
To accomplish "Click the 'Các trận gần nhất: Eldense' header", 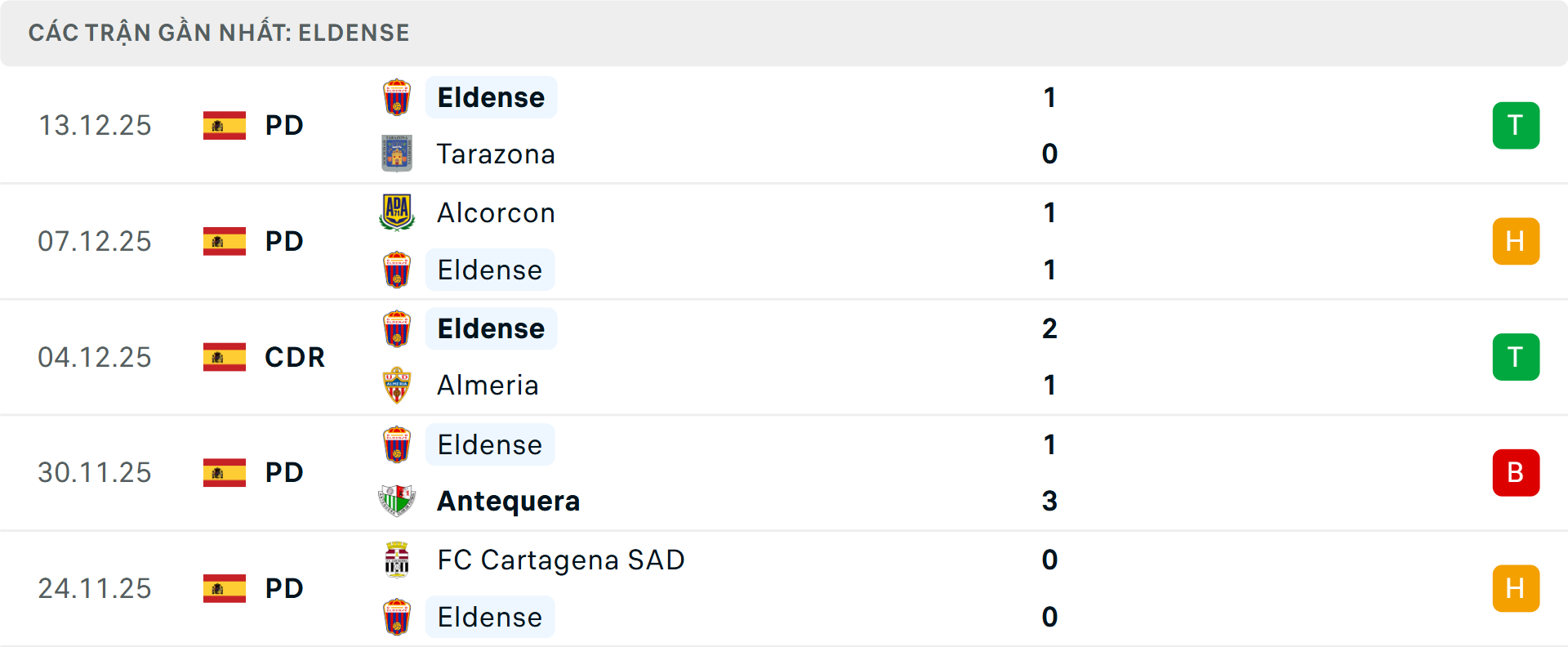I will (219, 33).
